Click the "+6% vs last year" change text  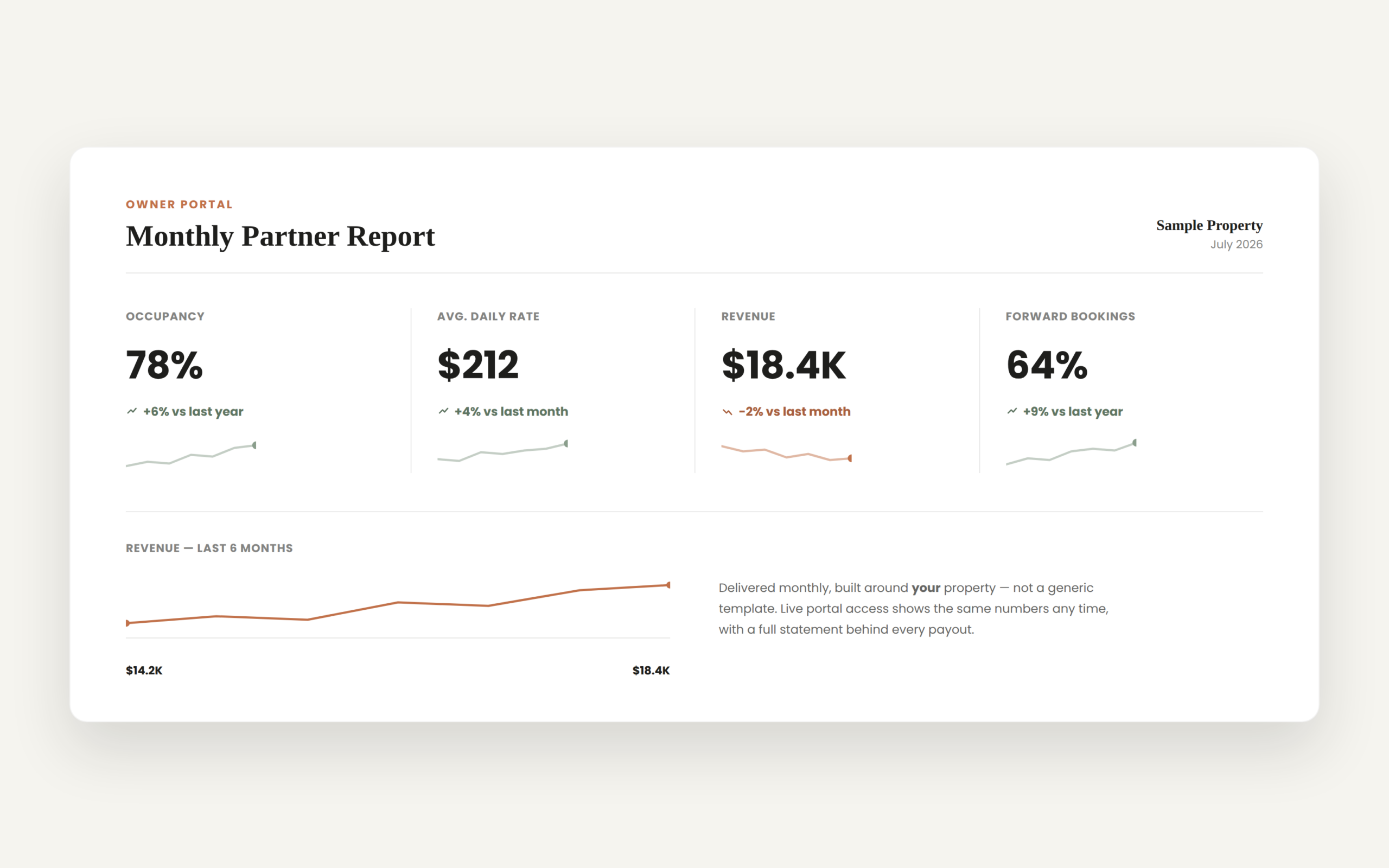point(193,412)
